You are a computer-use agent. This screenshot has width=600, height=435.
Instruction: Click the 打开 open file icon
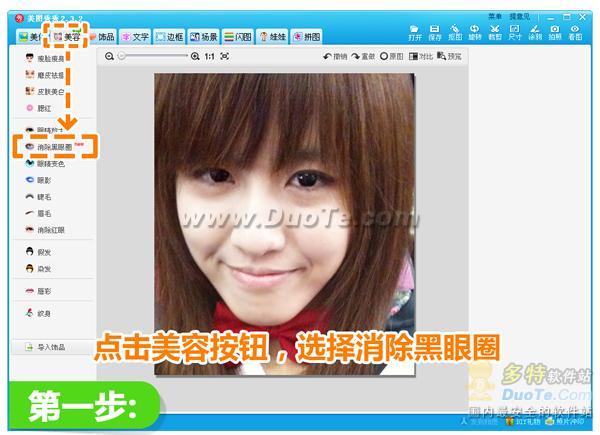(415, 33)
